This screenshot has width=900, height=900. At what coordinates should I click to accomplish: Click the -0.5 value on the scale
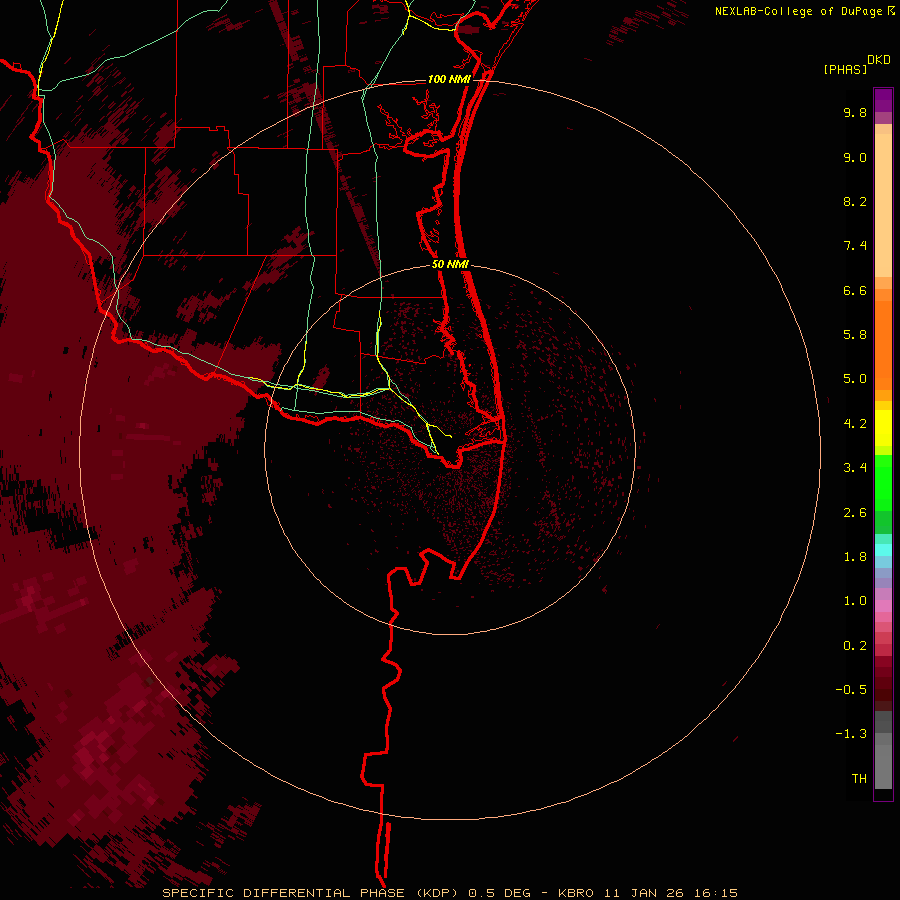(851, 690)
